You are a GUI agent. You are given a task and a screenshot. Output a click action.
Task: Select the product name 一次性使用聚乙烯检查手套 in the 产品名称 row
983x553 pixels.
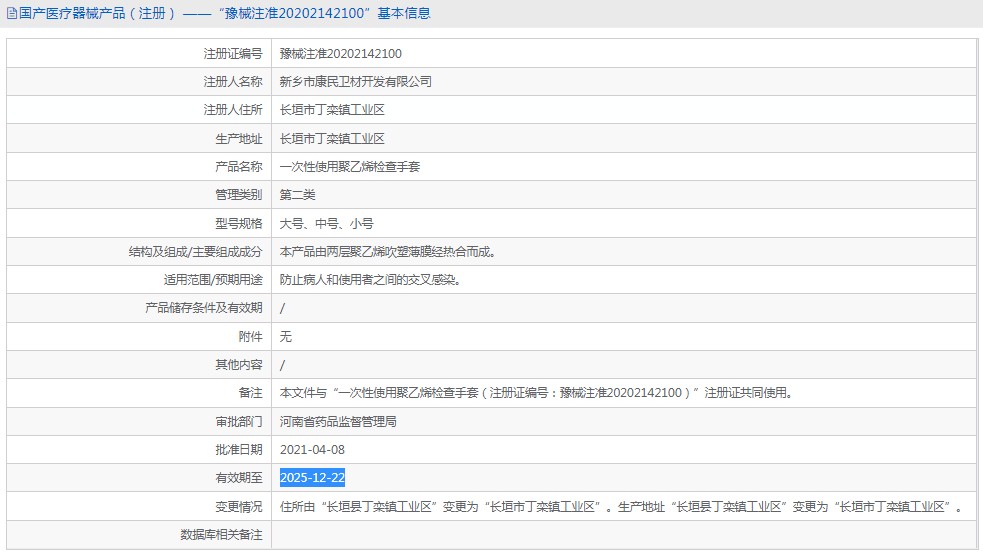tap(350, 167)
